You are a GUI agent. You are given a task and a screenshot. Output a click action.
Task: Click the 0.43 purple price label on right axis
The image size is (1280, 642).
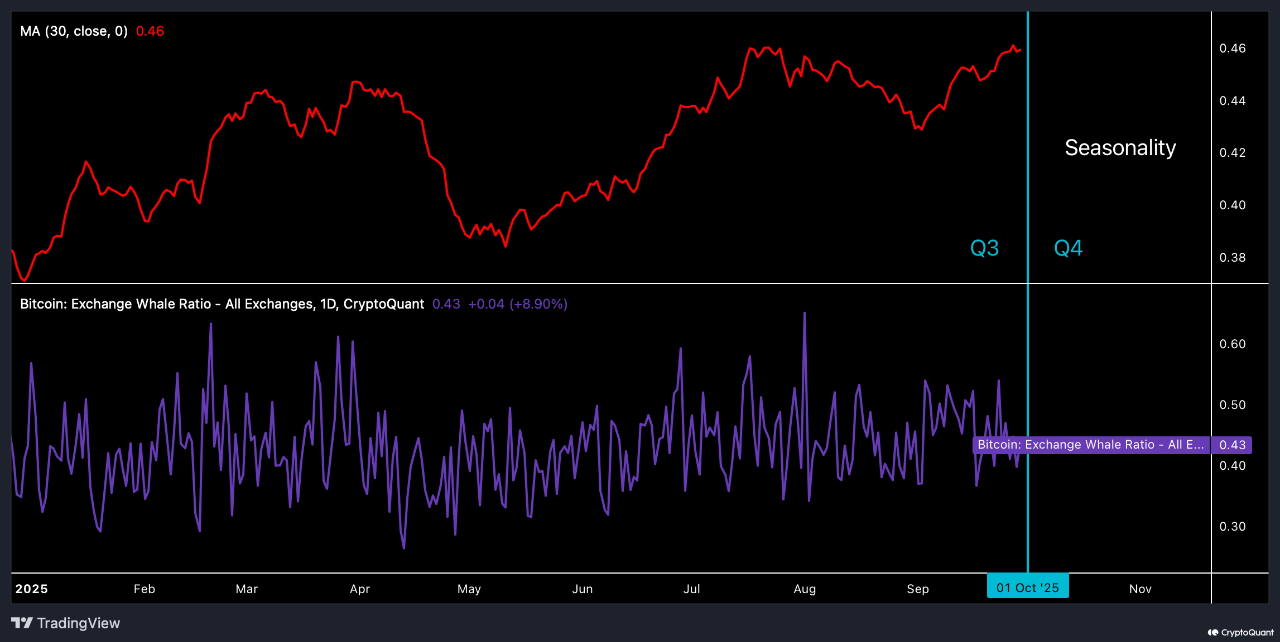click(x=1232, y=445)
